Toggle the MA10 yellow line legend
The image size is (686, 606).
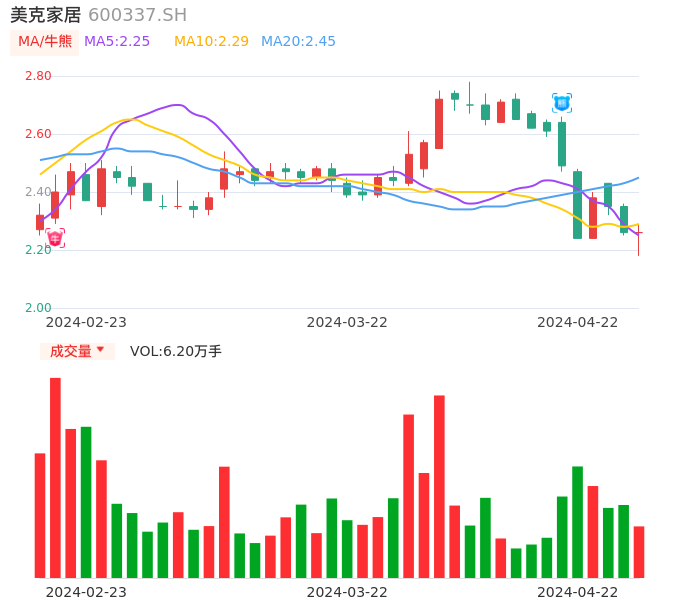(211, 41)
